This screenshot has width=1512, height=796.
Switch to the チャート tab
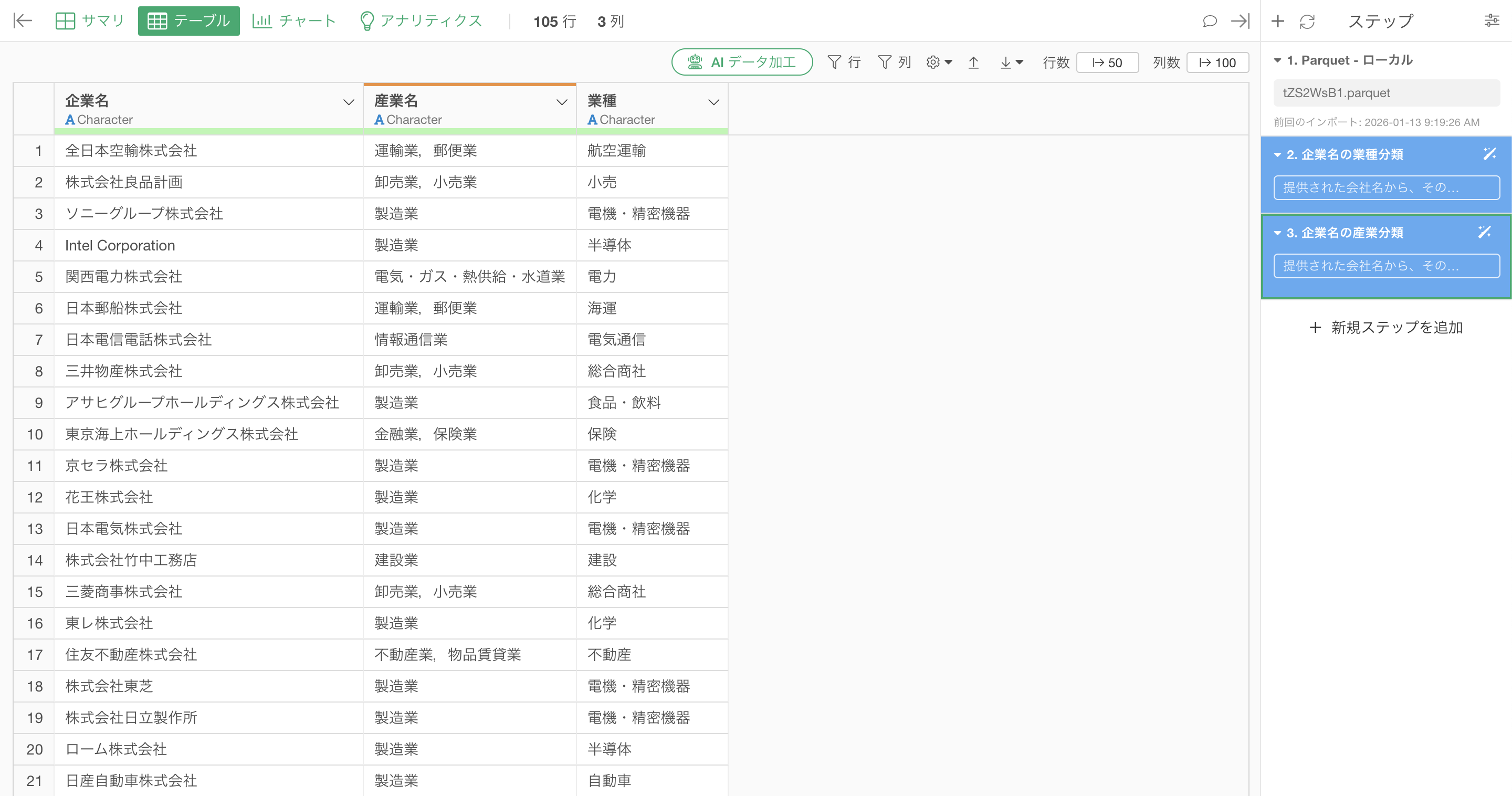tap(294, 21)
